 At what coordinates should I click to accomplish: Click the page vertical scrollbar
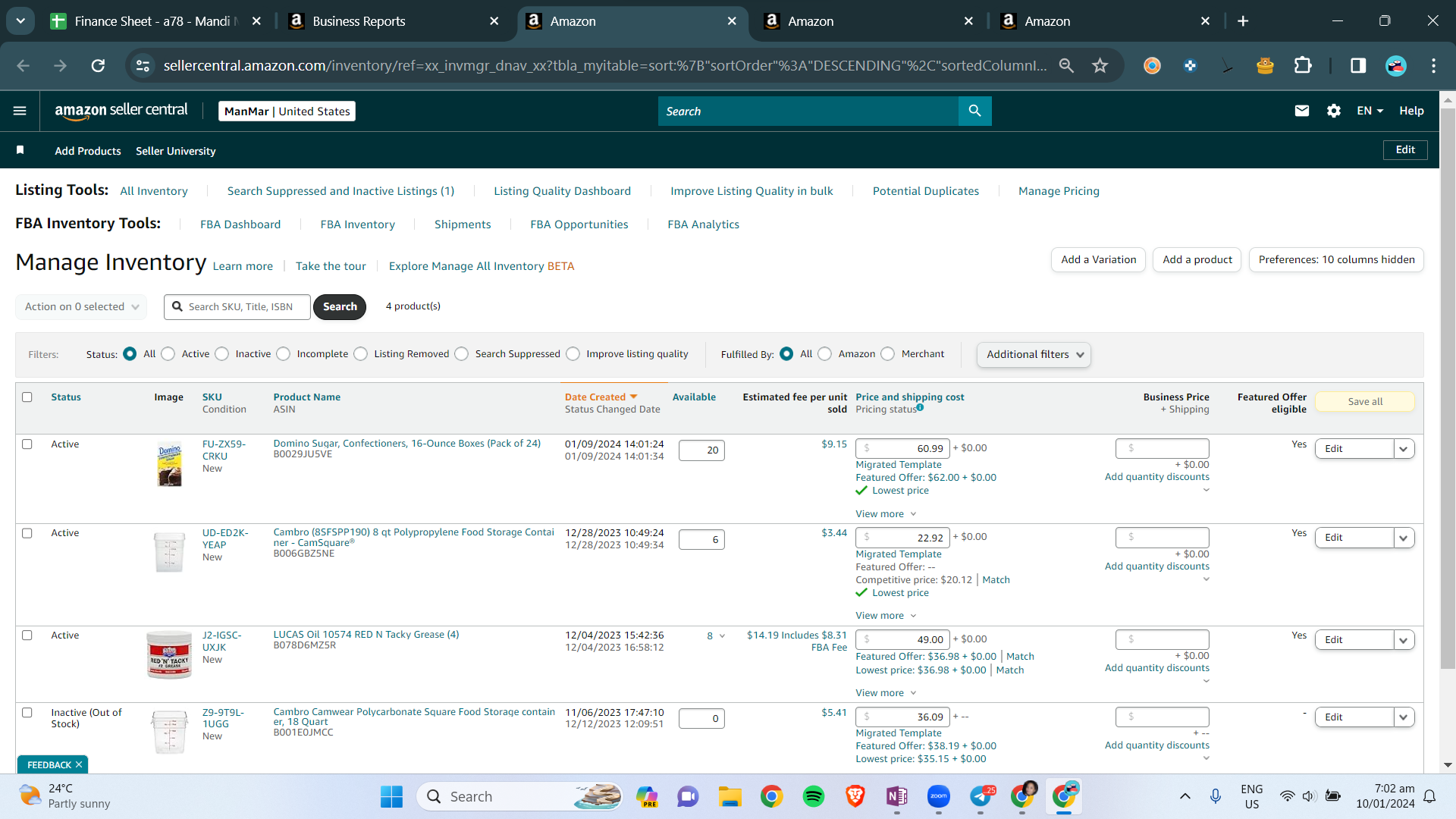1448,388
